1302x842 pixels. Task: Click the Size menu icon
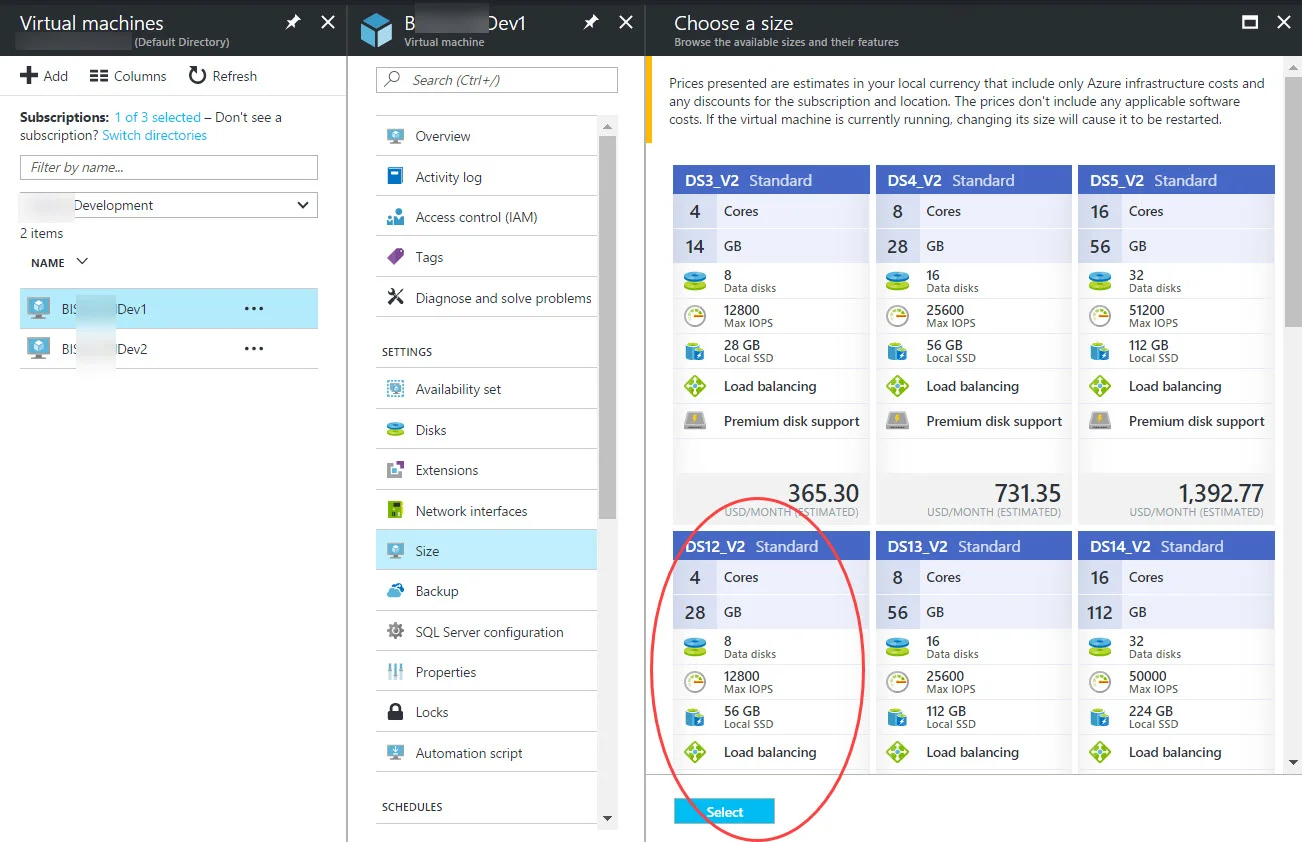[x=396, y=551]
